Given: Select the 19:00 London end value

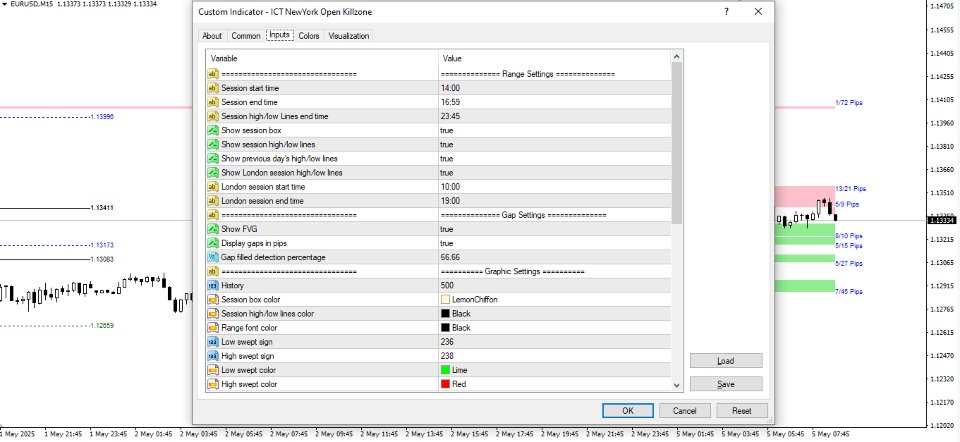Looking at the screenshot, I should 450,201.
